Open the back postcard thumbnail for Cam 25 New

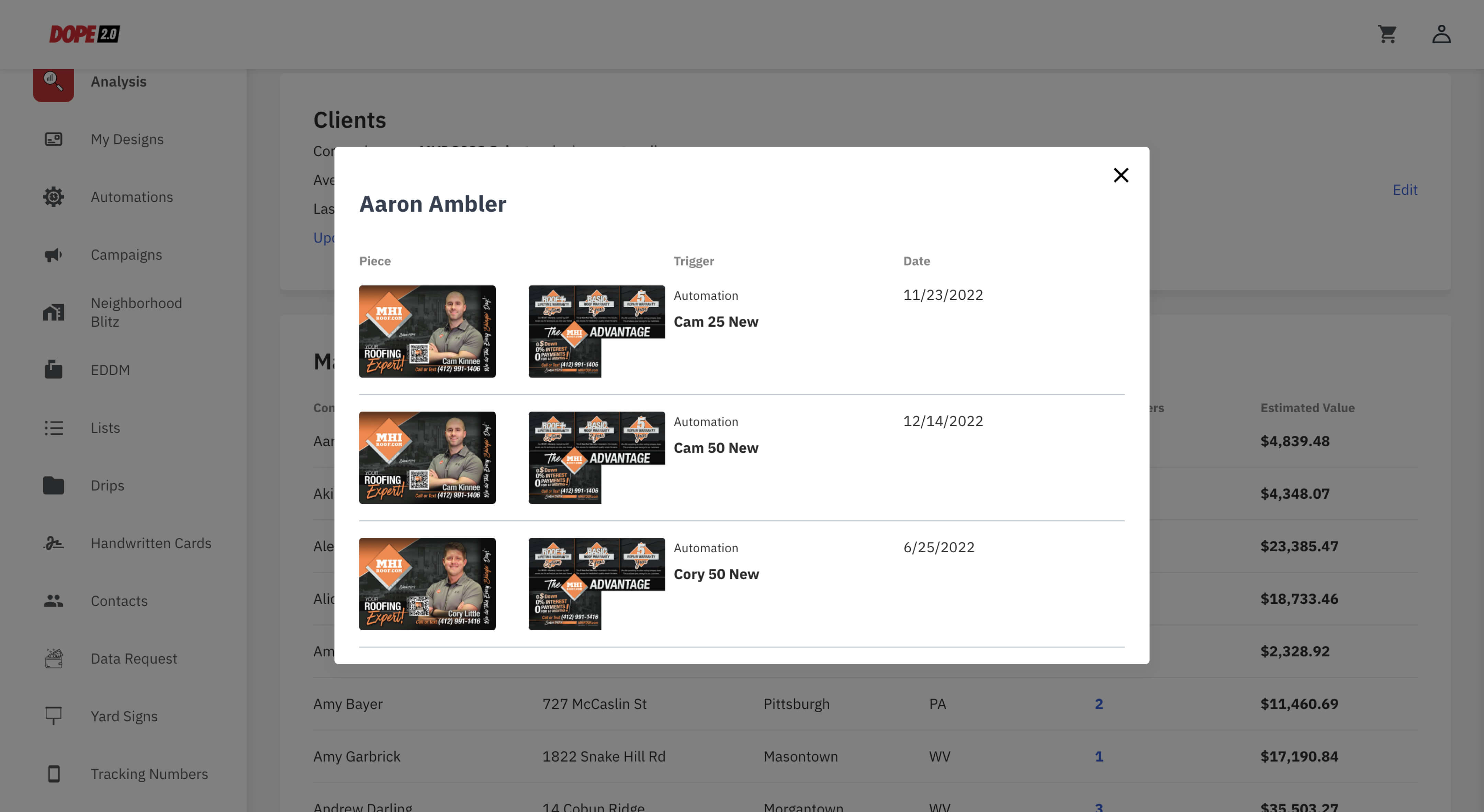pos(596,332)
